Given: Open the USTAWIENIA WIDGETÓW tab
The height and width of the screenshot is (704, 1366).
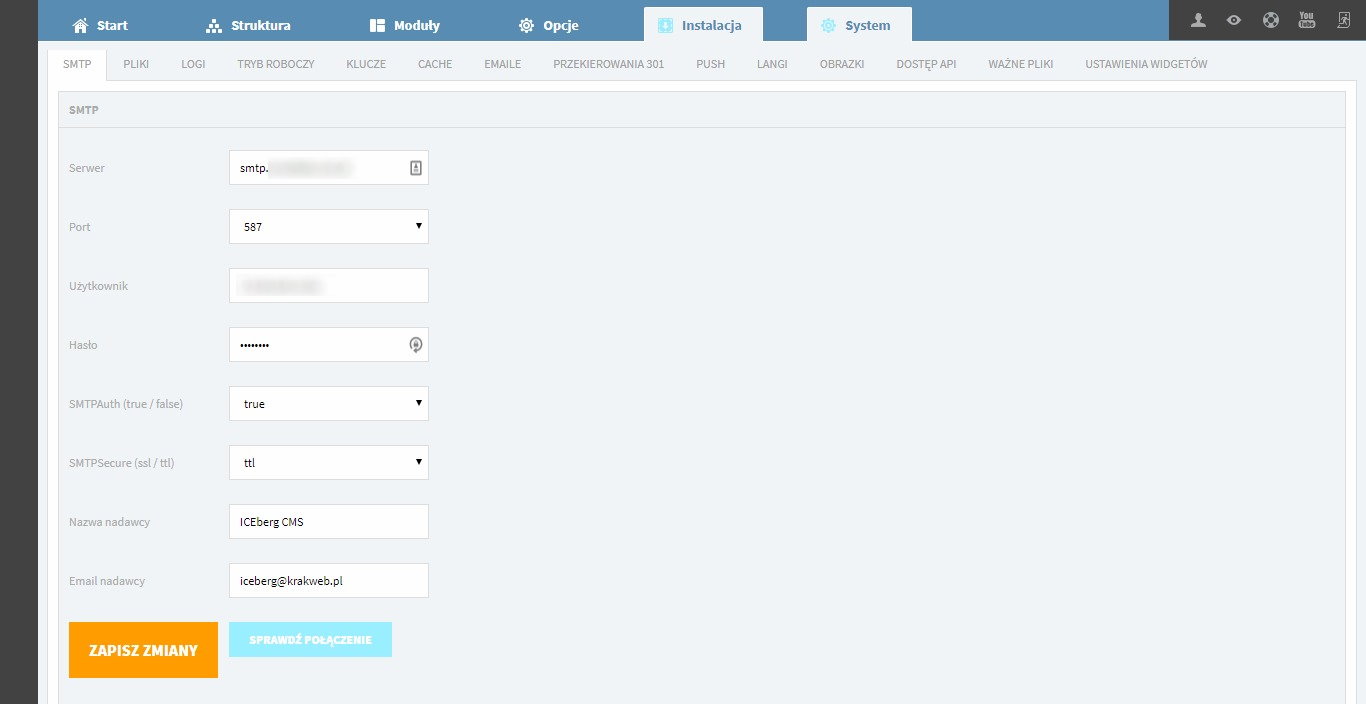Looking at the screenshot, I should (1146, 64).
